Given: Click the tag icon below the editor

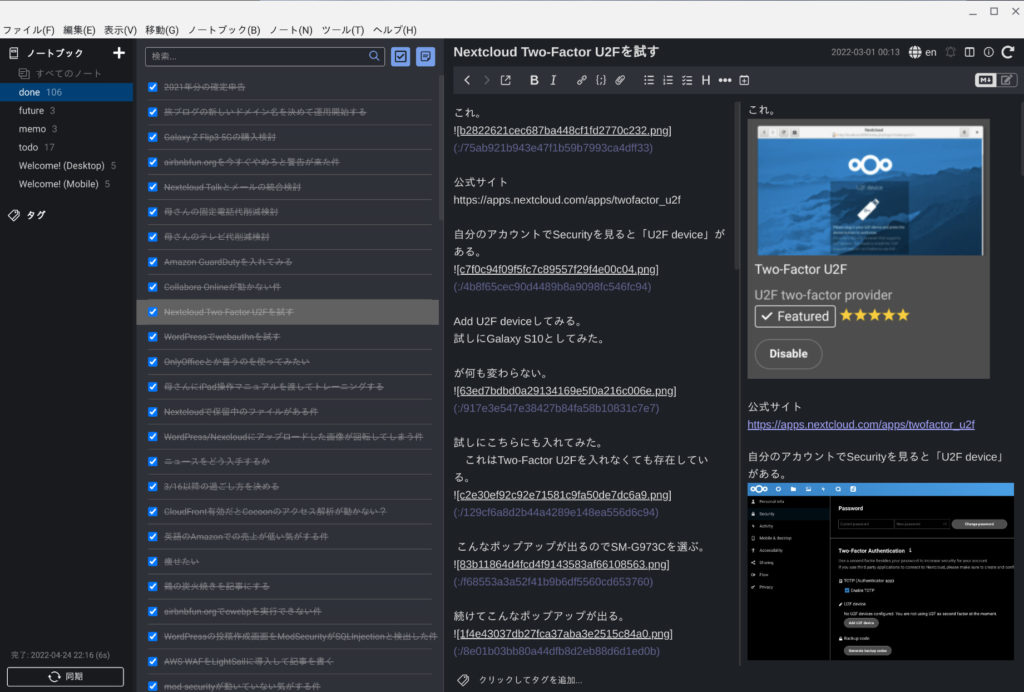Looking at the screenshot, I should coord(463,680).
